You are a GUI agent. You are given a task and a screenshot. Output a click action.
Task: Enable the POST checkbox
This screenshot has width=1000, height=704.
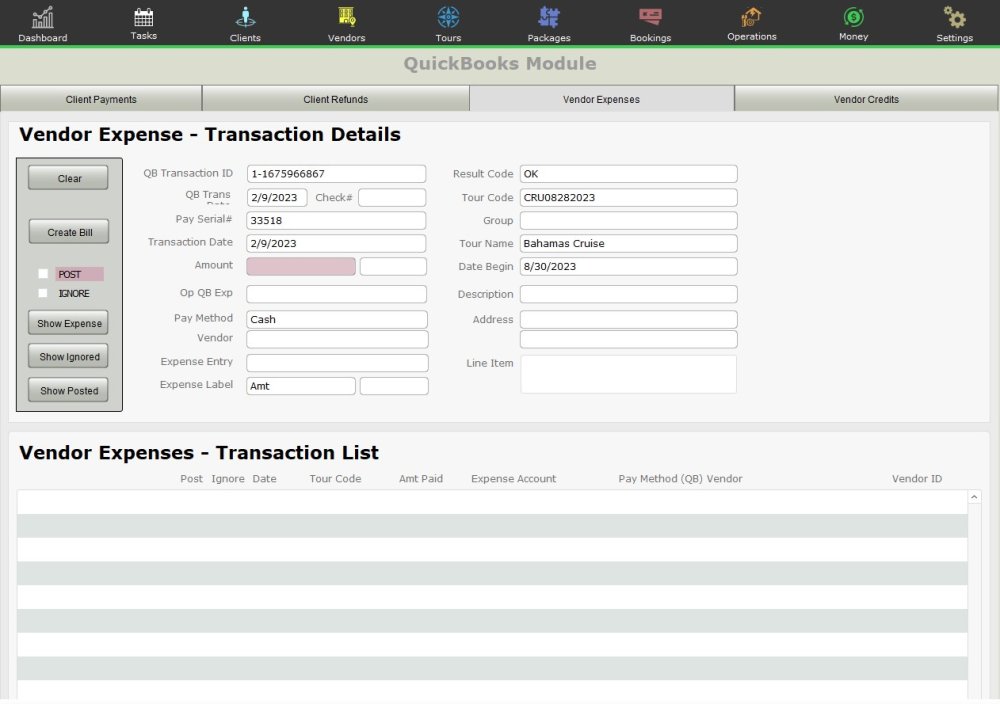(x=43, y=273)
